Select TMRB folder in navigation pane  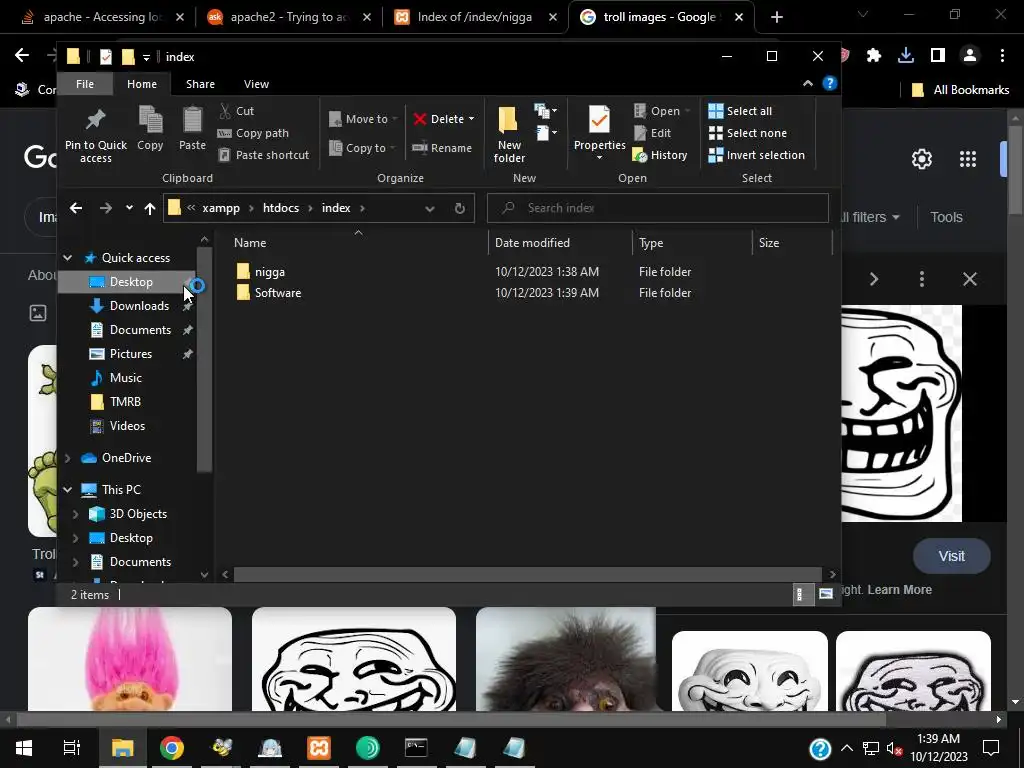[x=125, y=402]
